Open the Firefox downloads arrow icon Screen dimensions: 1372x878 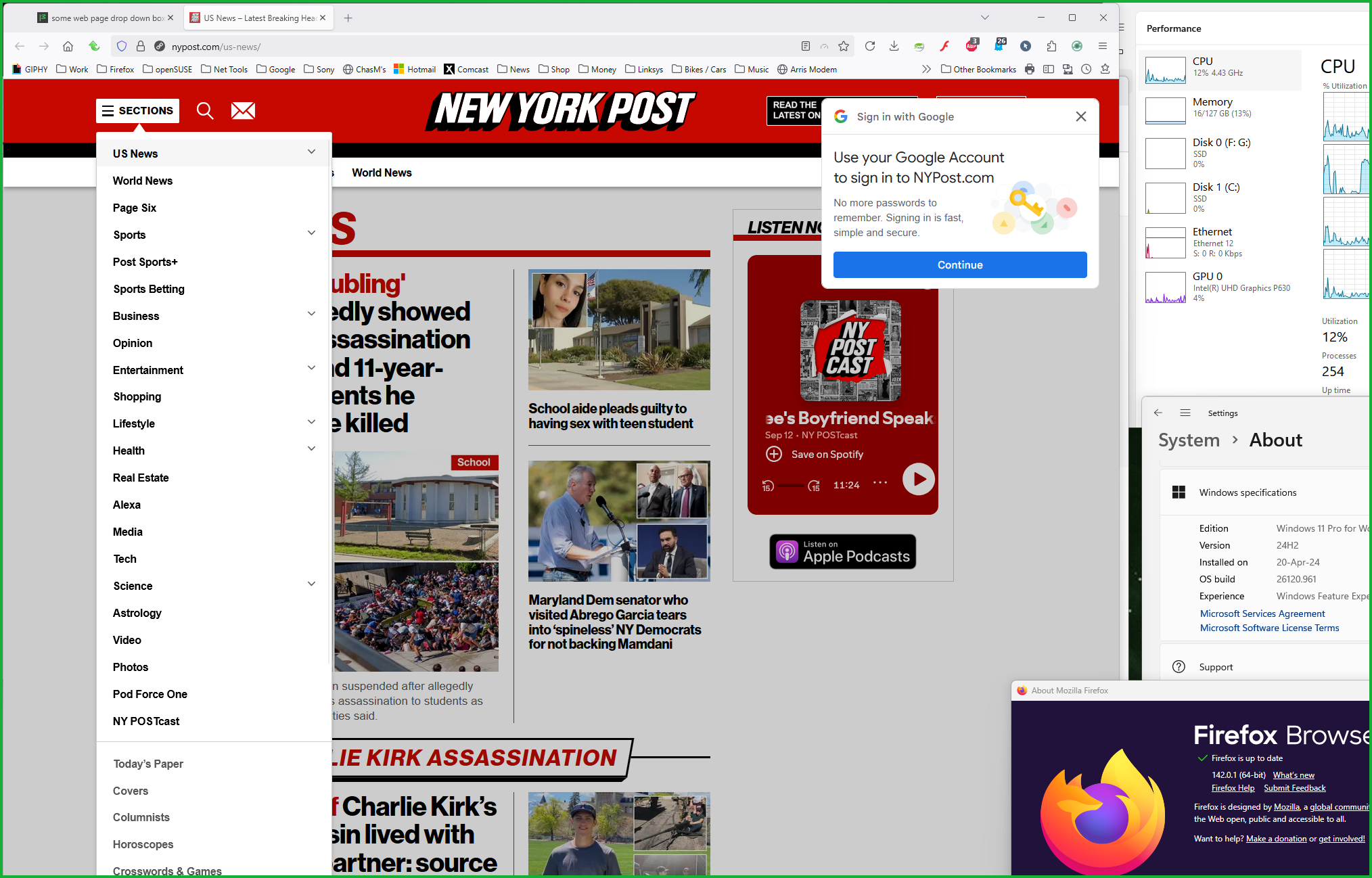coord(894,46)
